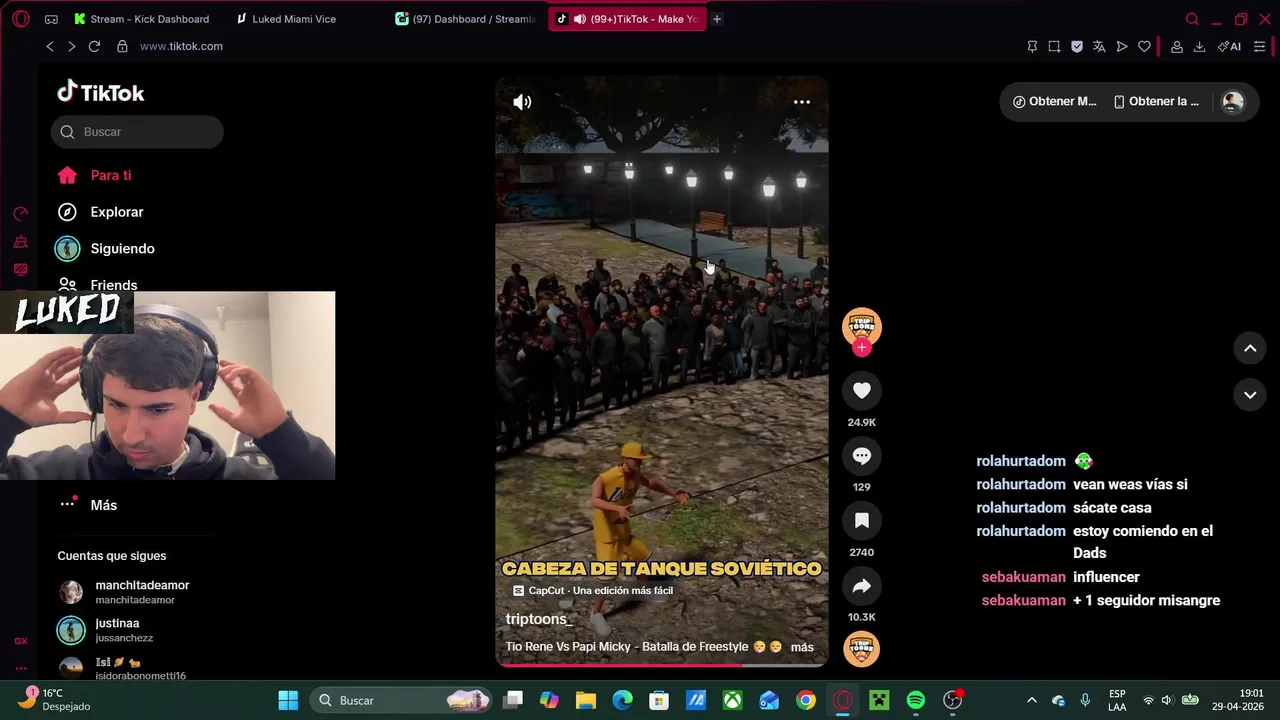Open the page translate icon

1099,47
